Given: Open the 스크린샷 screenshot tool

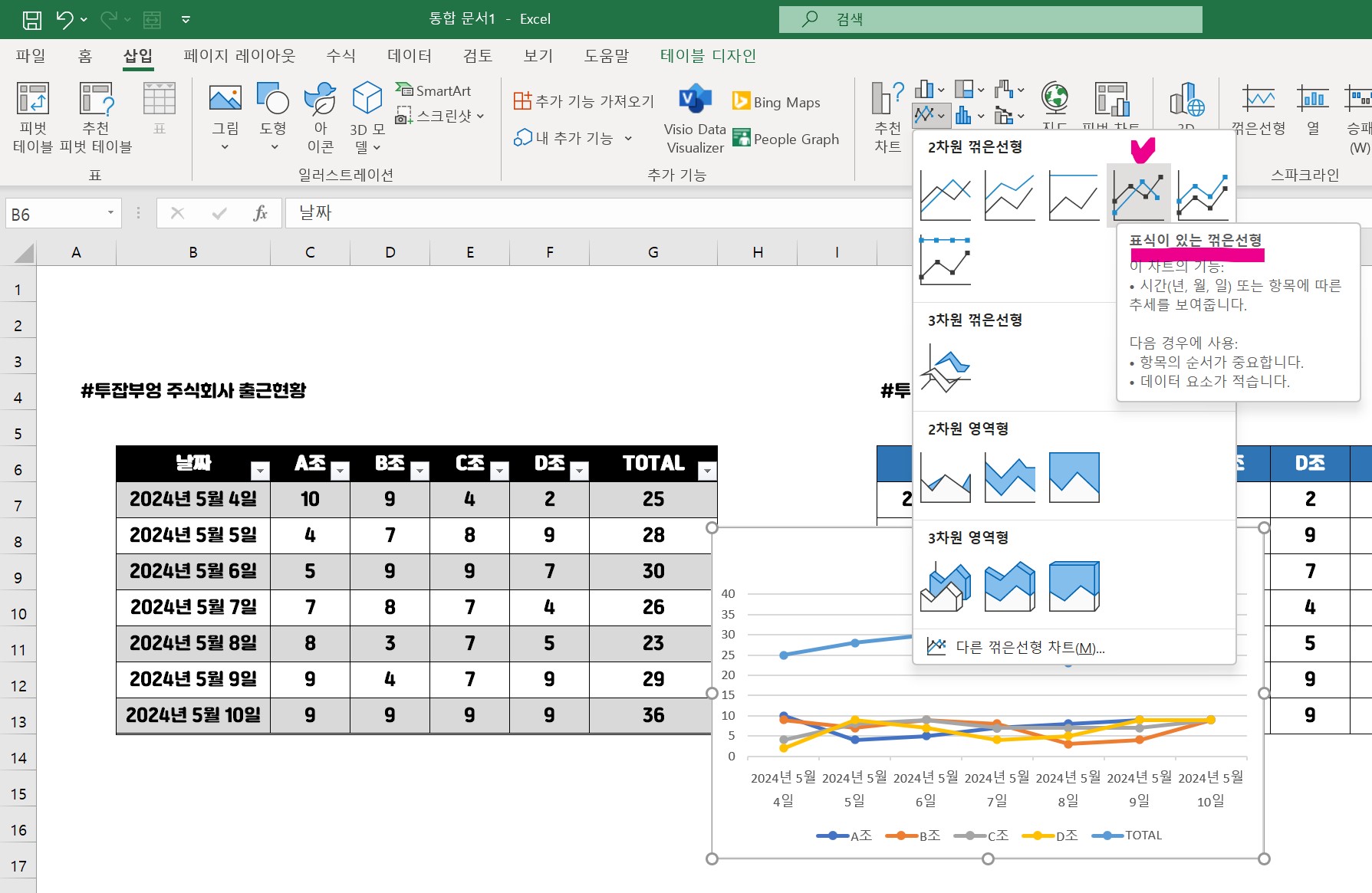Looking at the screenshot, I should 439,116.
